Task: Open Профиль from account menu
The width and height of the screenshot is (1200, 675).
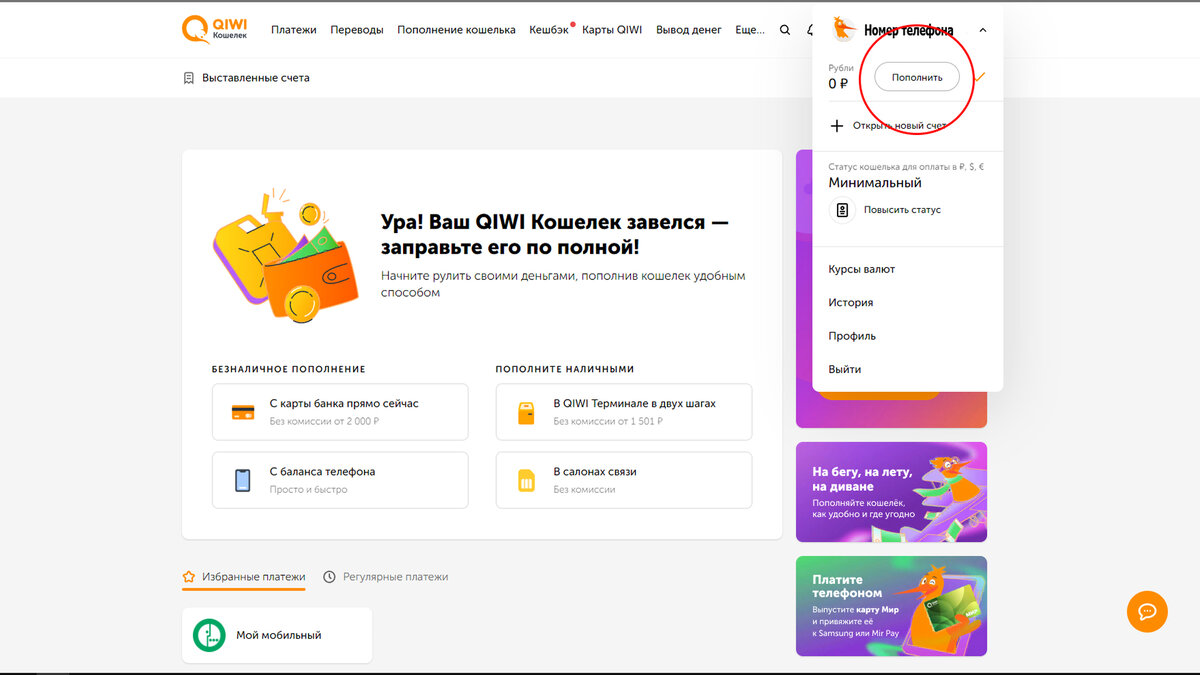Action: coord(852,336)
